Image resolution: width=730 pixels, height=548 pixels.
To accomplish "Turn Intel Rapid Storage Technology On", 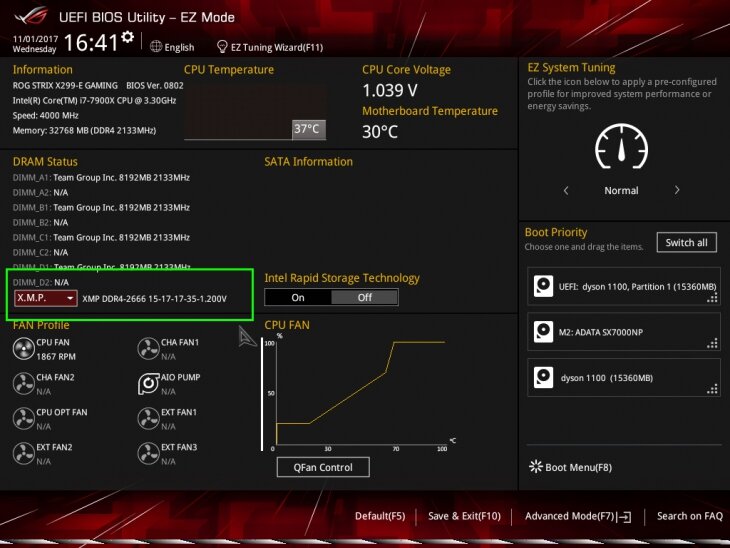I will pyautogui.click(x=298, y=298).
